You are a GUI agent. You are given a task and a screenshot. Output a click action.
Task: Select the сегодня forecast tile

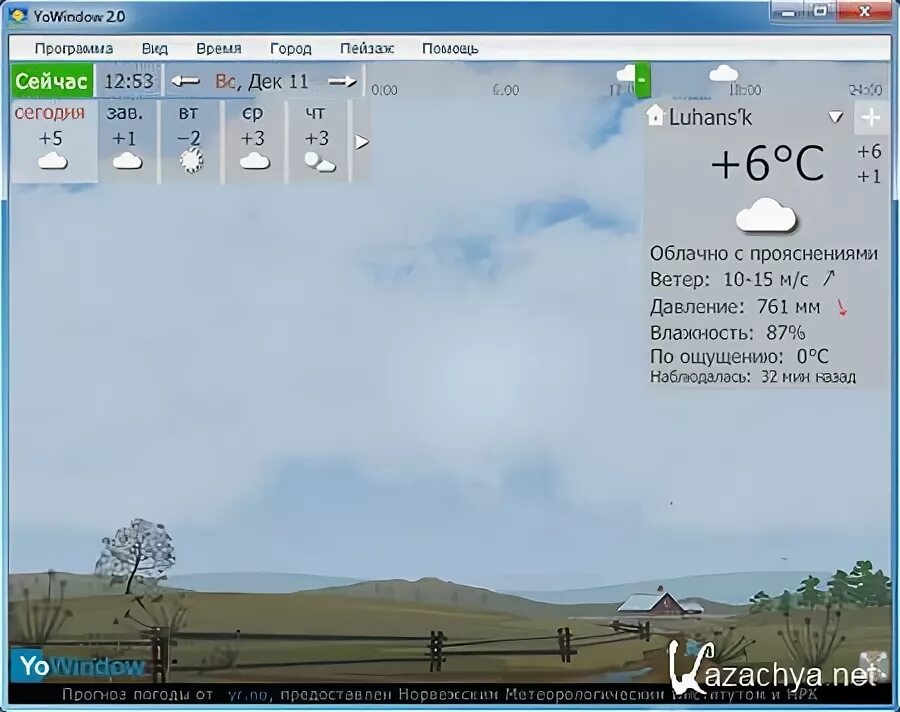pos(54,141)
